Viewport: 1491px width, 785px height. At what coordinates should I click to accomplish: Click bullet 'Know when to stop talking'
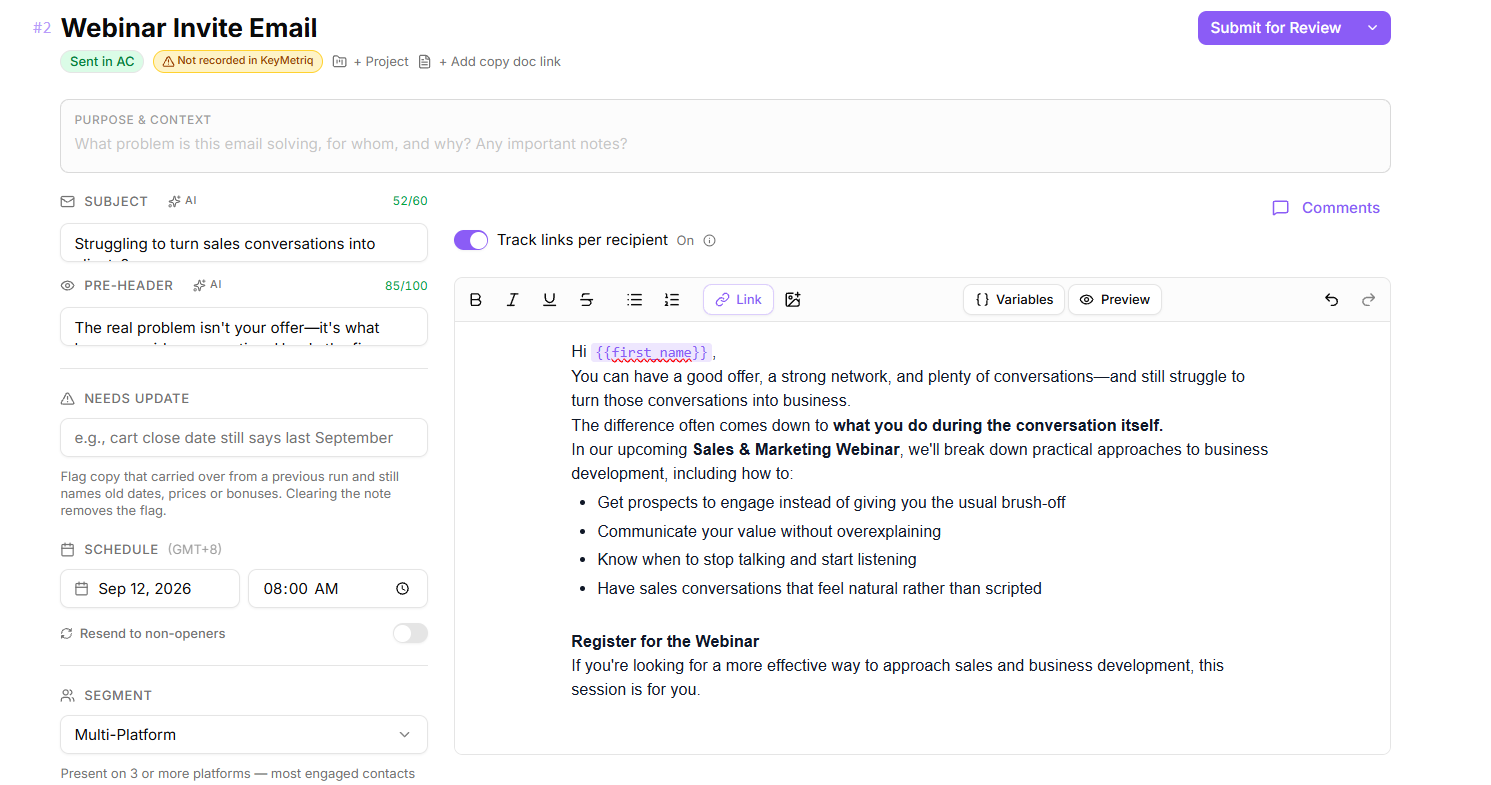click(757, 559)
